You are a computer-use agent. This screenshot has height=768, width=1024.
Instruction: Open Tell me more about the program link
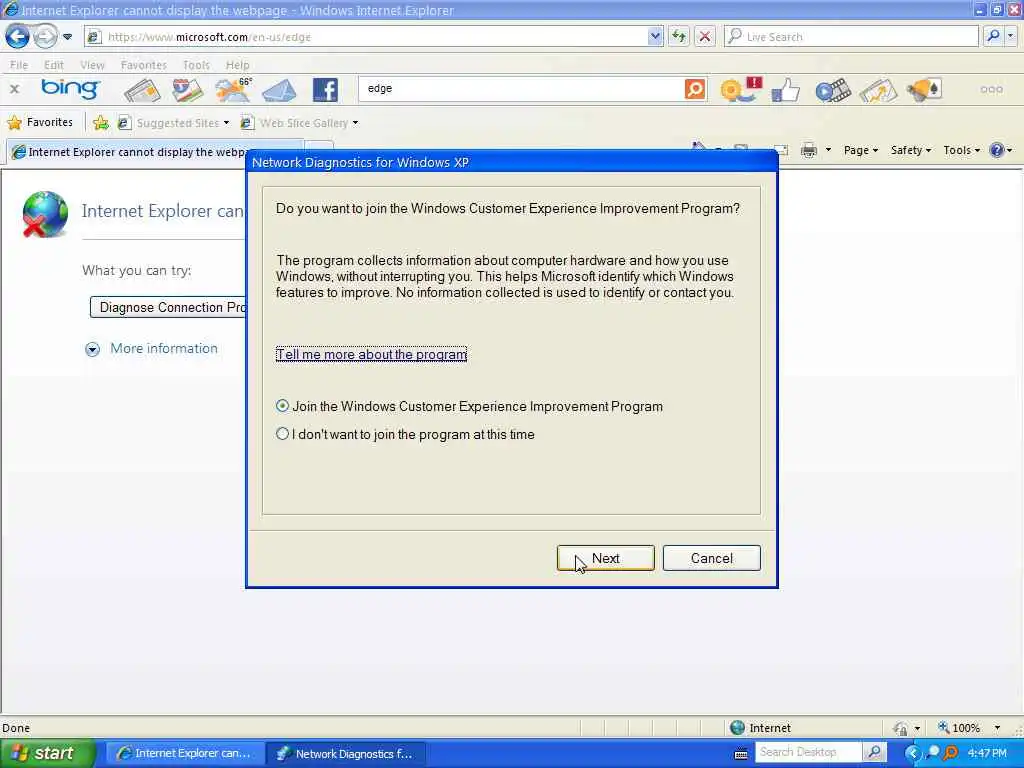(371, 355)
